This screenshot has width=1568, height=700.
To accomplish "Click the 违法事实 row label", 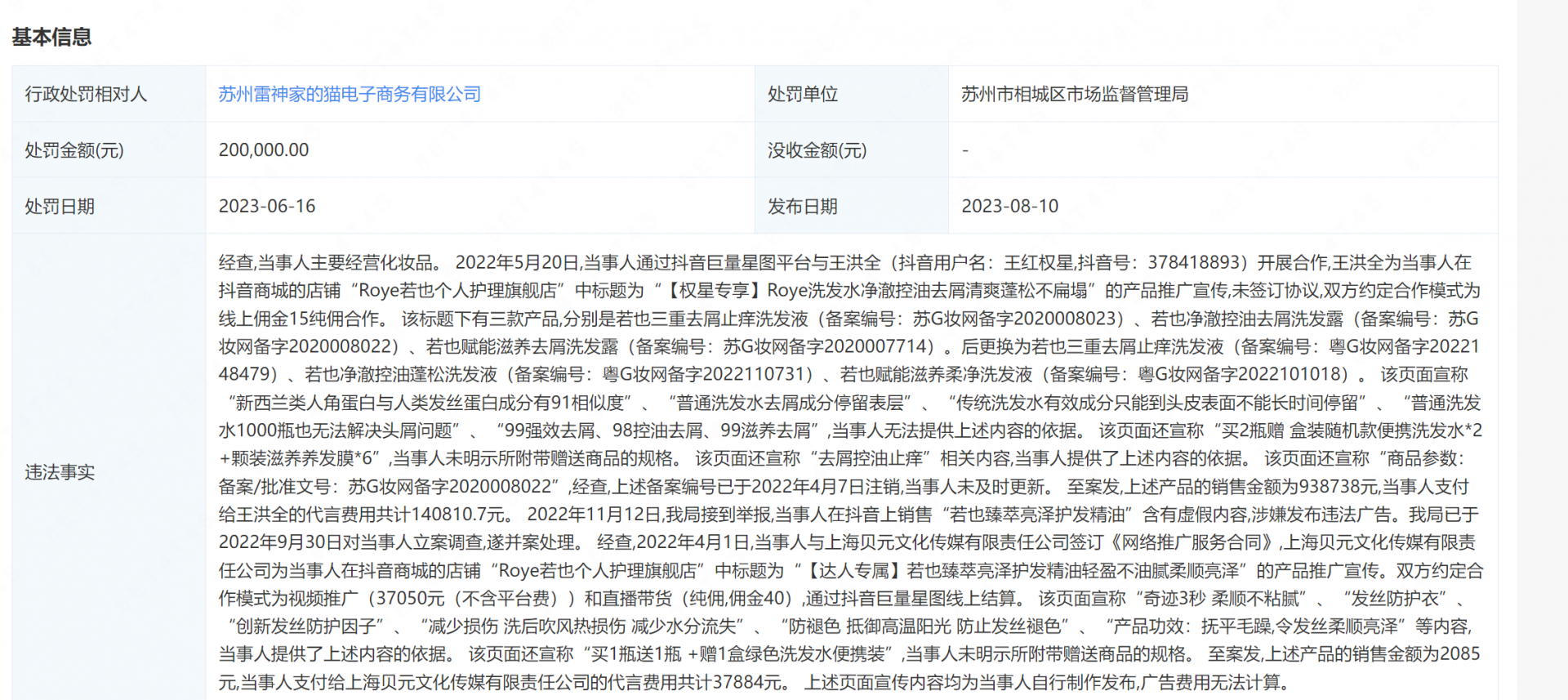I will pyautogui.click(x=60, y=472).
